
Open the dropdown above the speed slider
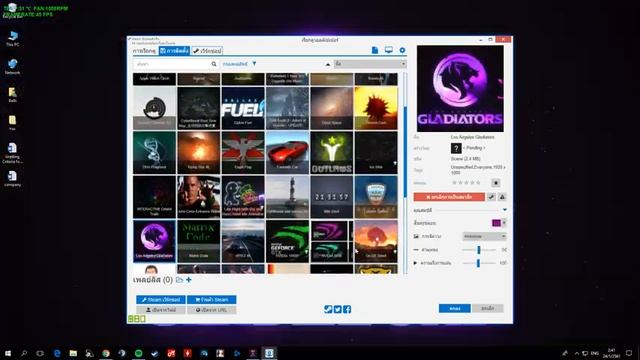(x=484, y=236)
